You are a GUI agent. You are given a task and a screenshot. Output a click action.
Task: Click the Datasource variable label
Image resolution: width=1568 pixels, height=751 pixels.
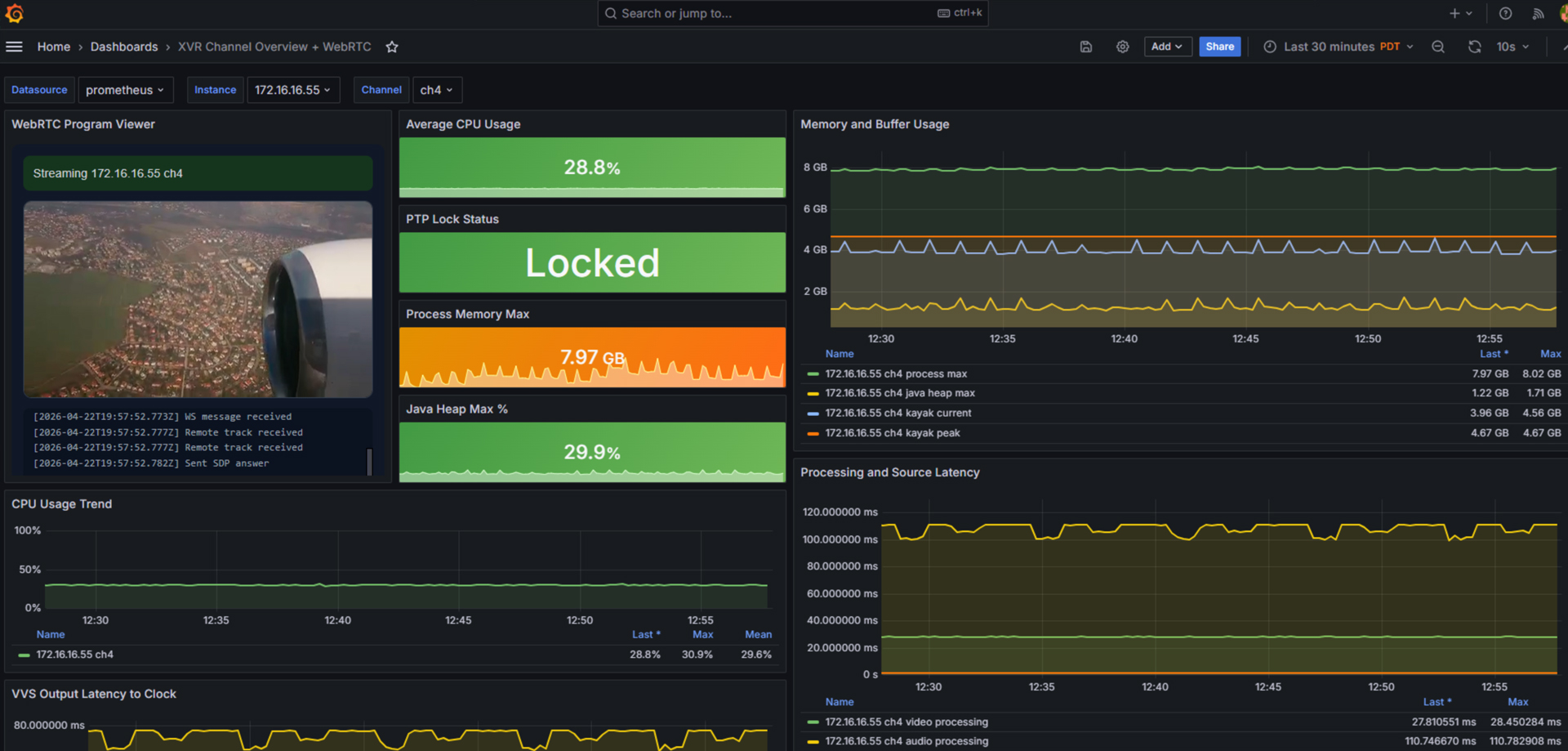pyautogui.click(x=39, y=90)
